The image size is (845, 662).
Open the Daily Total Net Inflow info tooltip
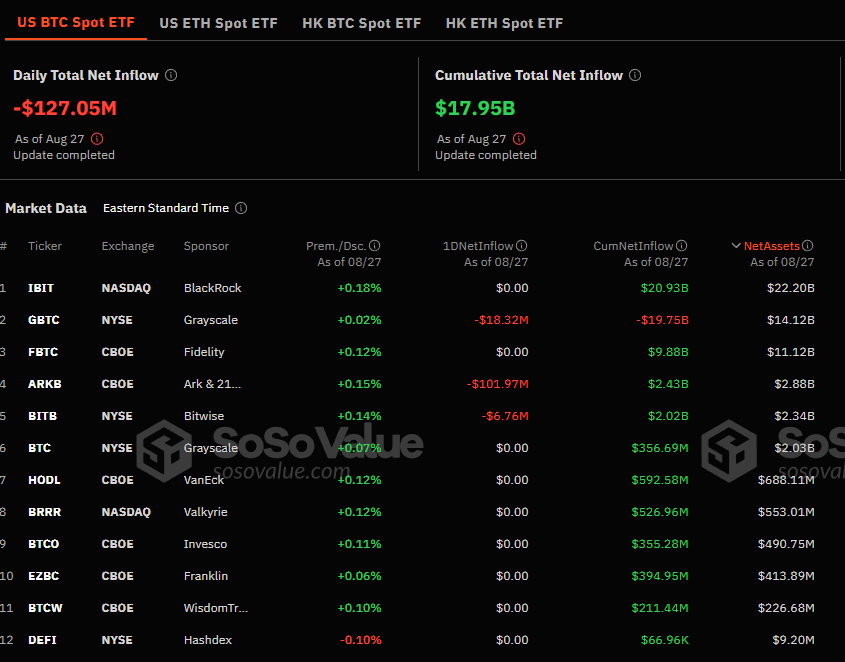pyautogui.click(x=171, y=74)
